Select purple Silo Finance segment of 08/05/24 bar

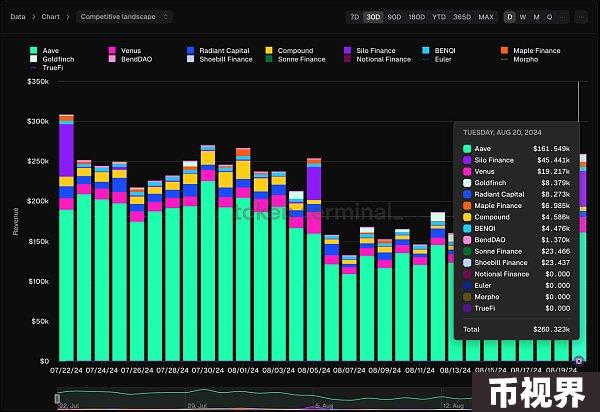[314, 183]
